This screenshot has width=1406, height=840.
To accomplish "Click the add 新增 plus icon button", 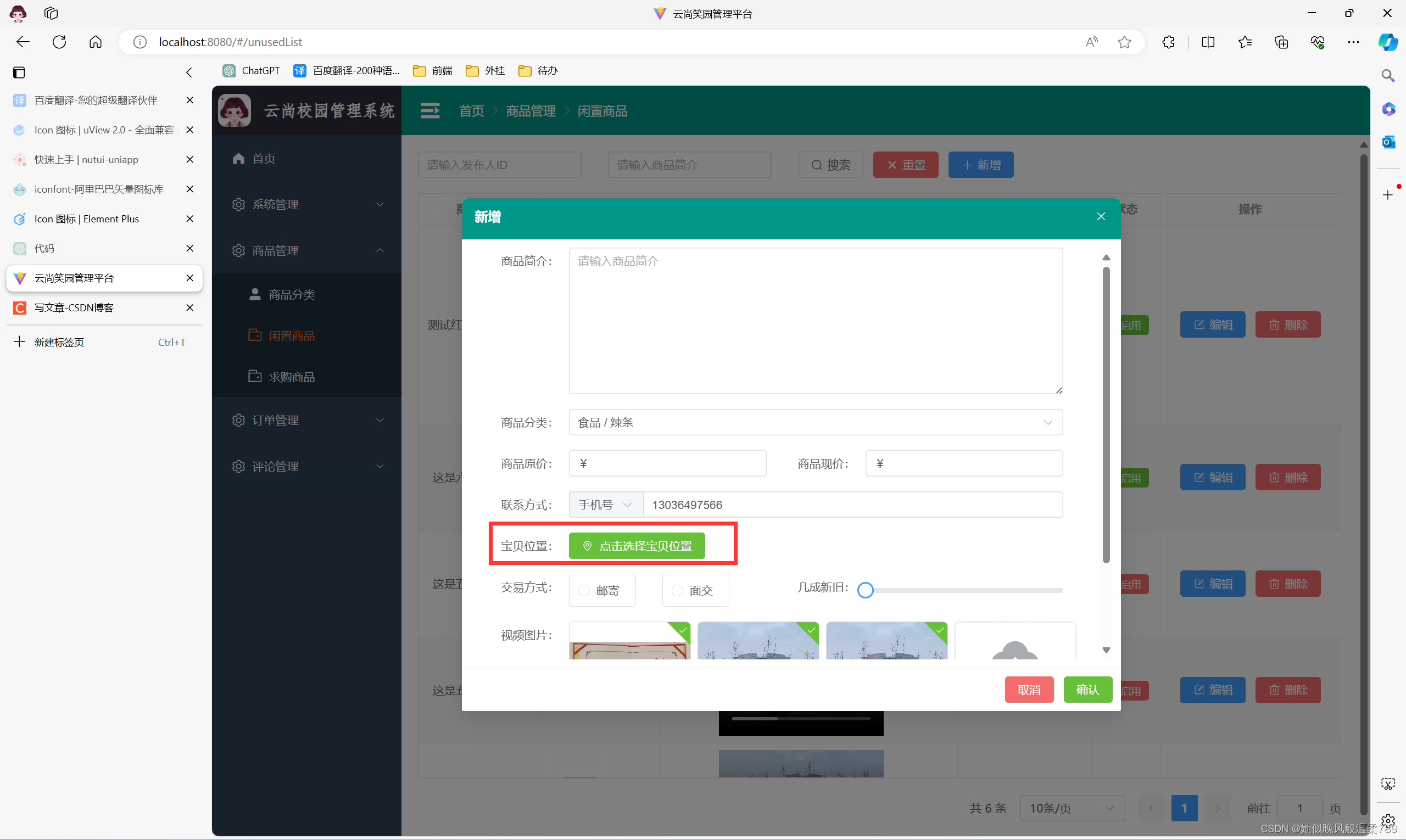I will coord(981,164).
